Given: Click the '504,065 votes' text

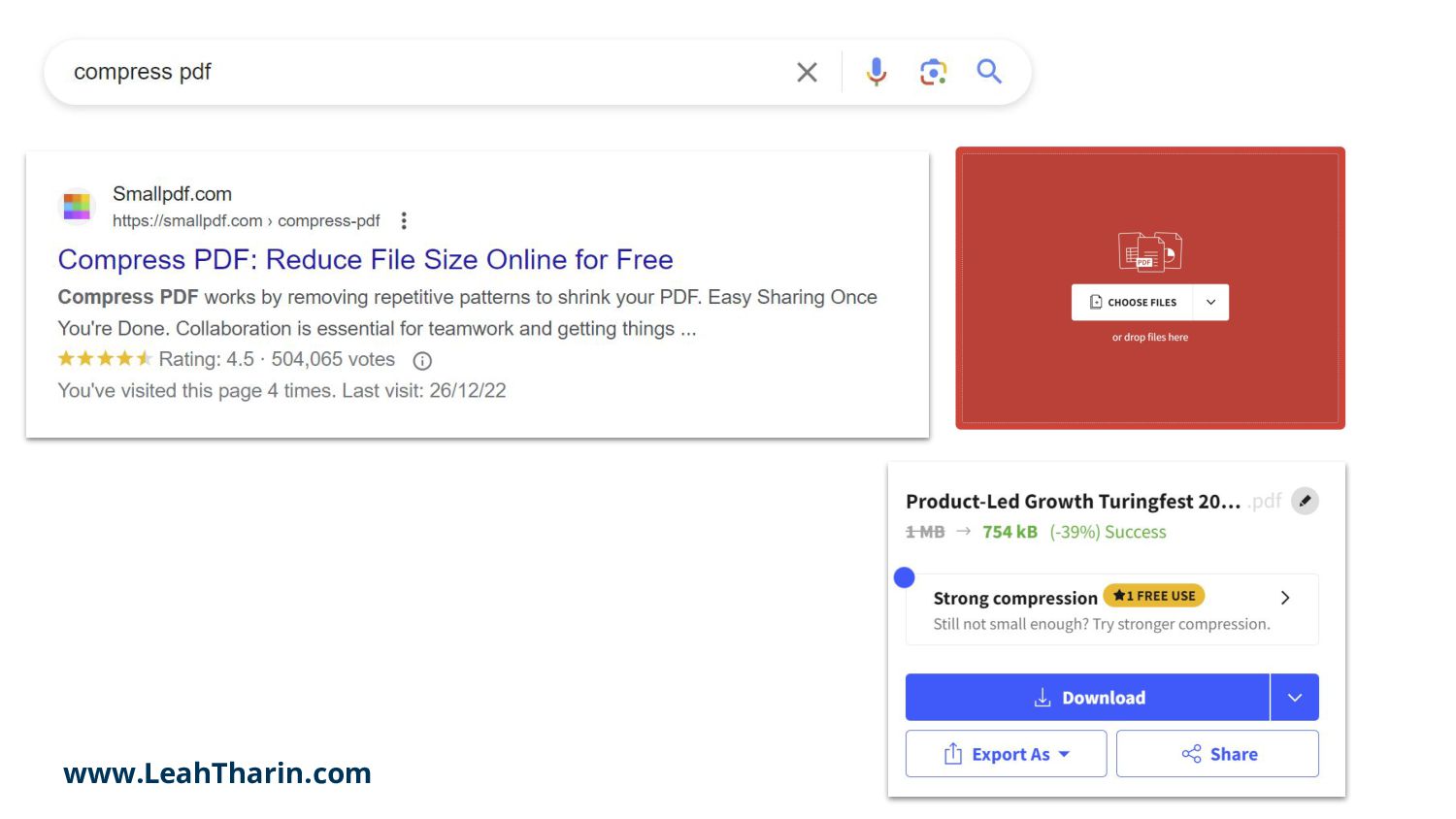Looking at the screenshot, I should pyautogui.click(x=333, y=359).
